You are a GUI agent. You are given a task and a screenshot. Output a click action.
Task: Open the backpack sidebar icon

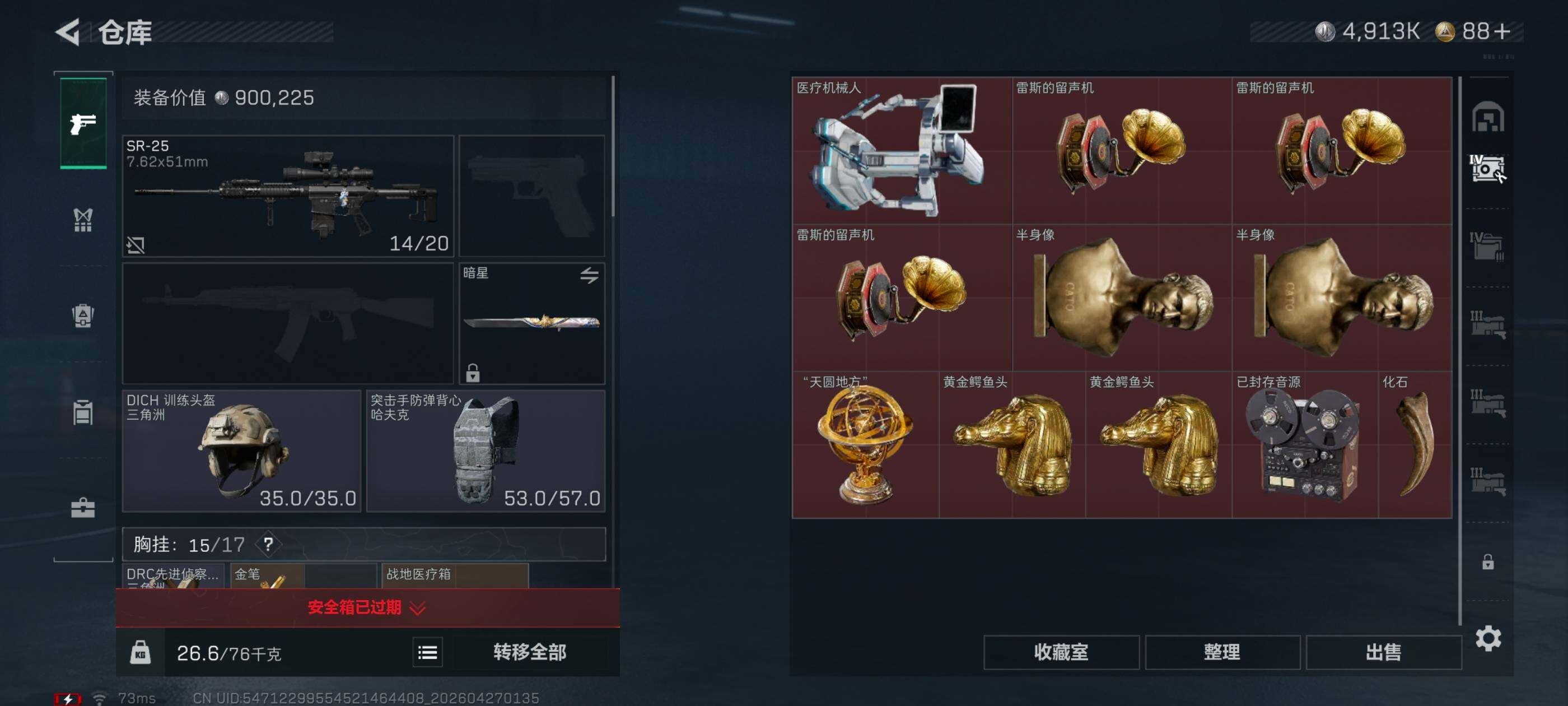coord(83,315)
